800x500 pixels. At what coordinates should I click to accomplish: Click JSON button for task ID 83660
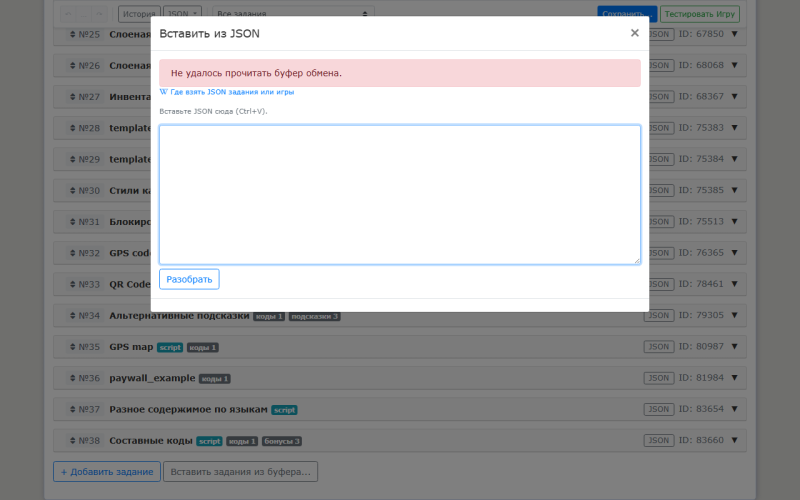[x=659, y=440]
